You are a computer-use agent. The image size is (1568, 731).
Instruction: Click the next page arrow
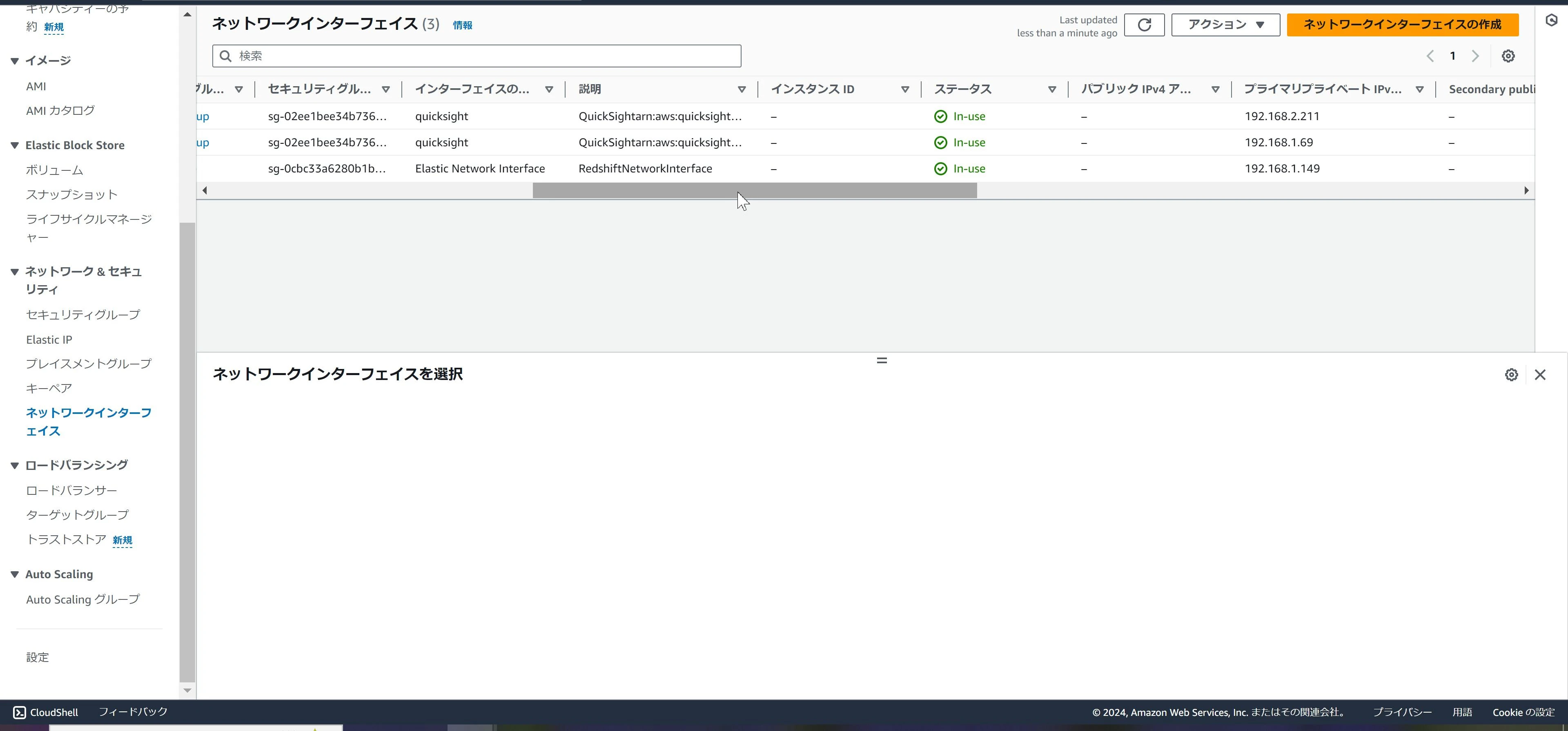click(x=1475, y=56)
